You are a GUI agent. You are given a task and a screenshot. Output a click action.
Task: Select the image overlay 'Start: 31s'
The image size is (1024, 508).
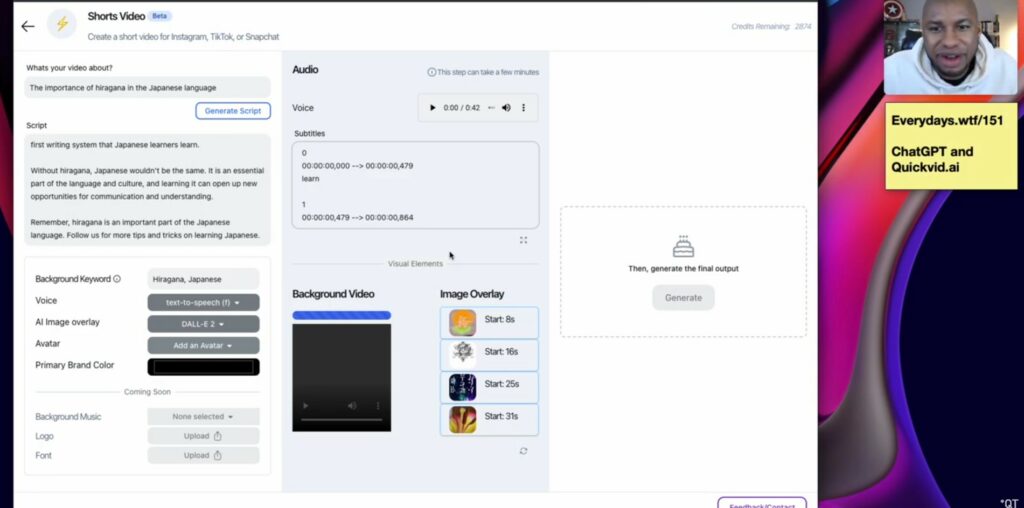tap(489, 420)
